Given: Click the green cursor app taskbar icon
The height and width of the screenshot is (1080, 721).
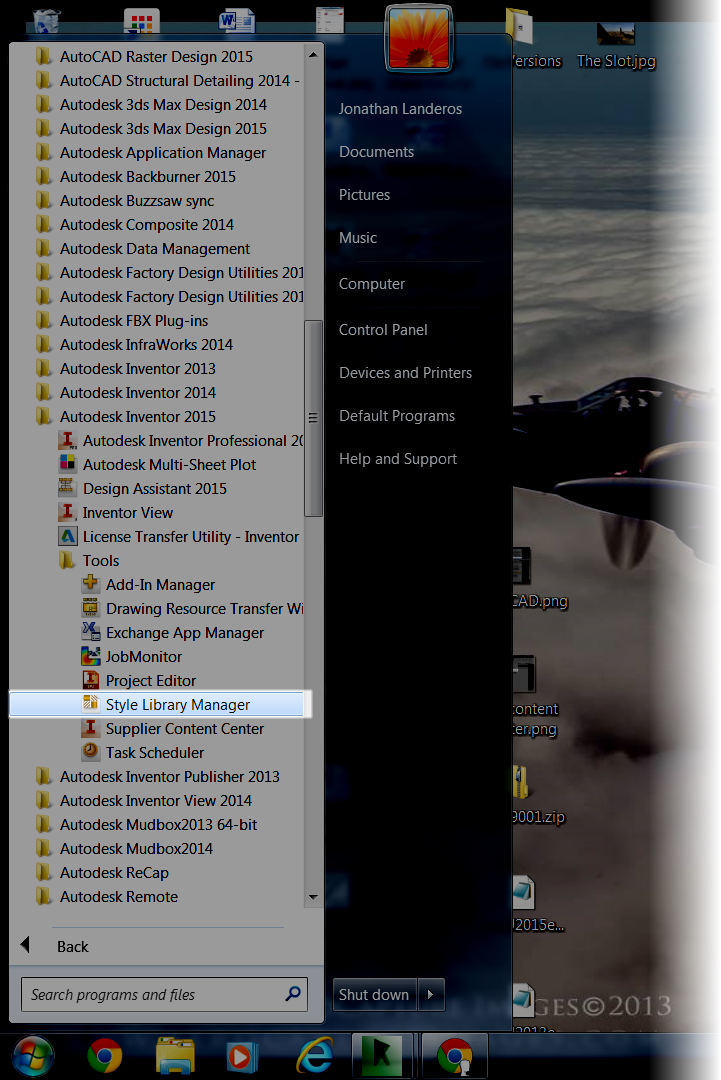Looking at the screenshot, I should pyautogui.click(x=382, y=1055).
